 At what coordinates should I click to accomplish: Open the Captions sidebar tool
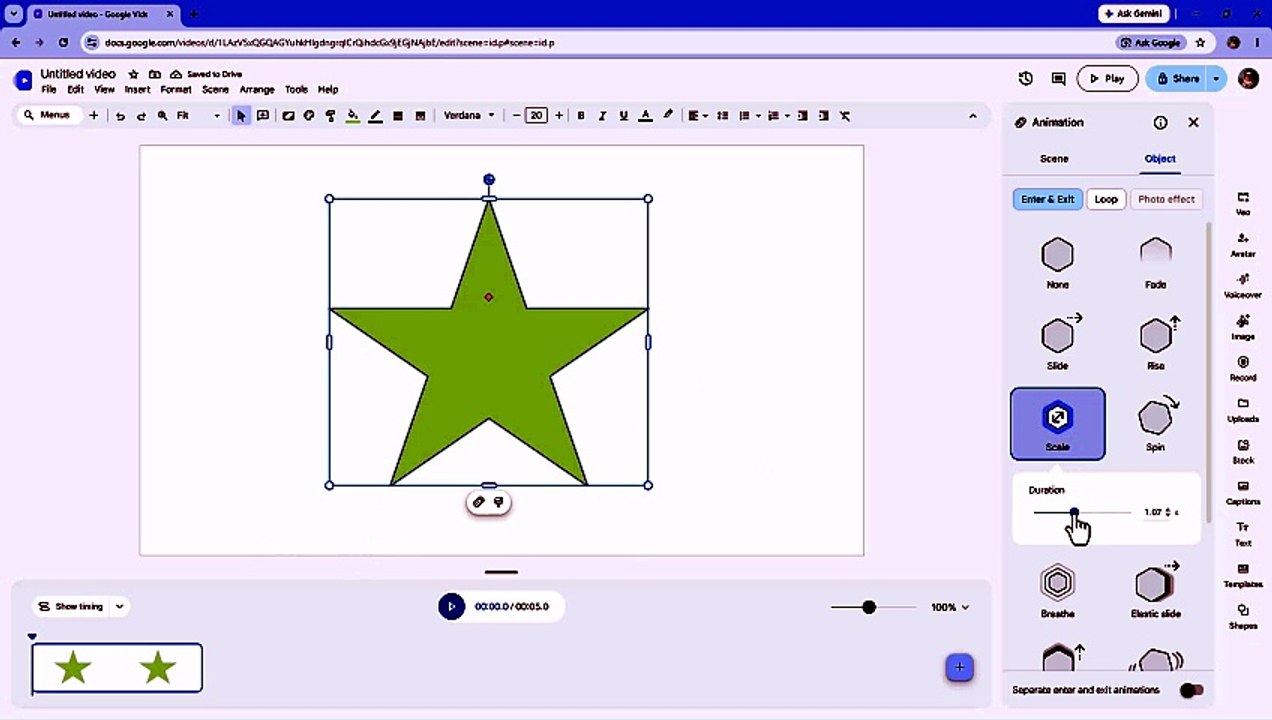pyautogui.click(x=1243, y=493)
